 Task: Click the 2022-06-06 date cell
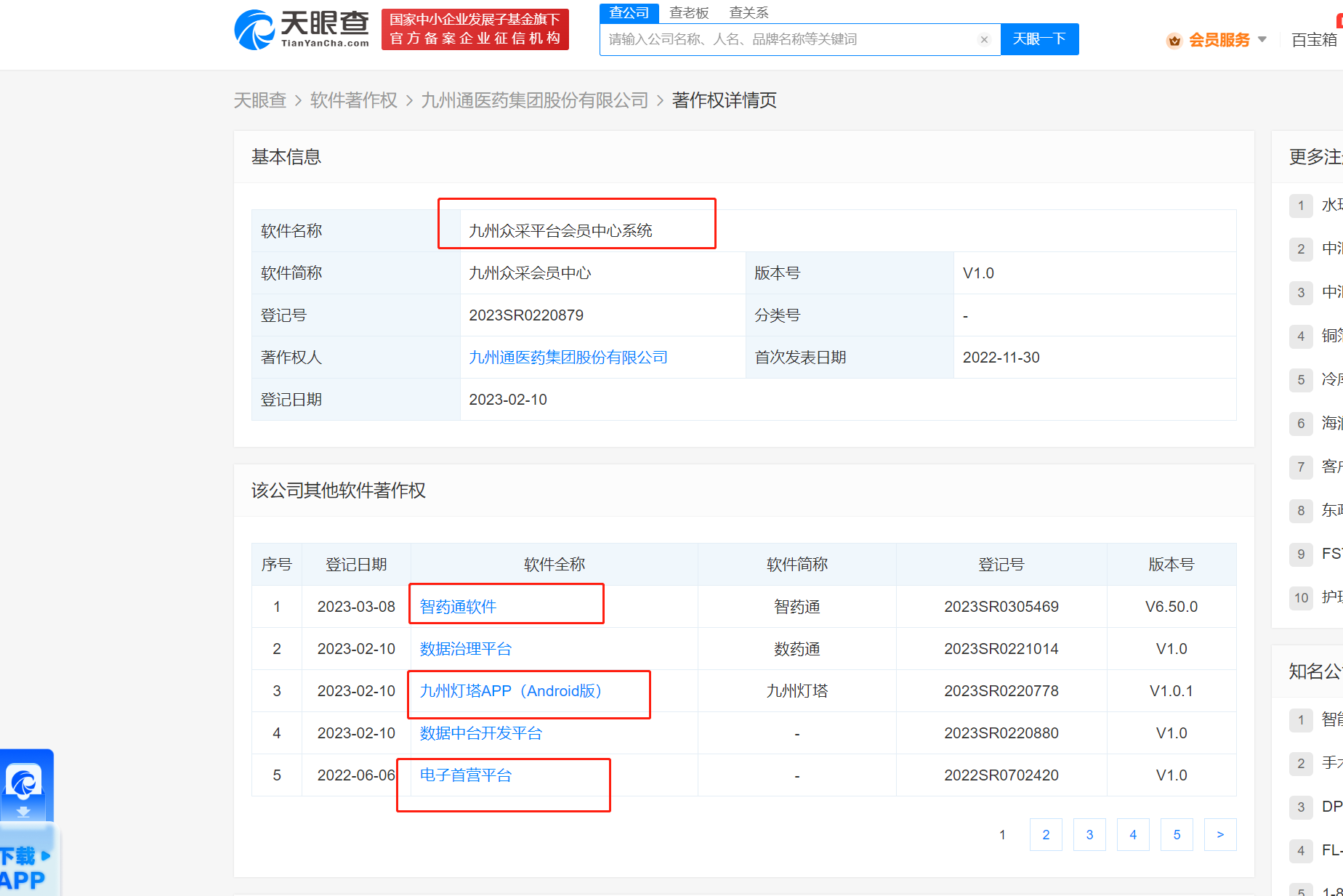point(356,775)
